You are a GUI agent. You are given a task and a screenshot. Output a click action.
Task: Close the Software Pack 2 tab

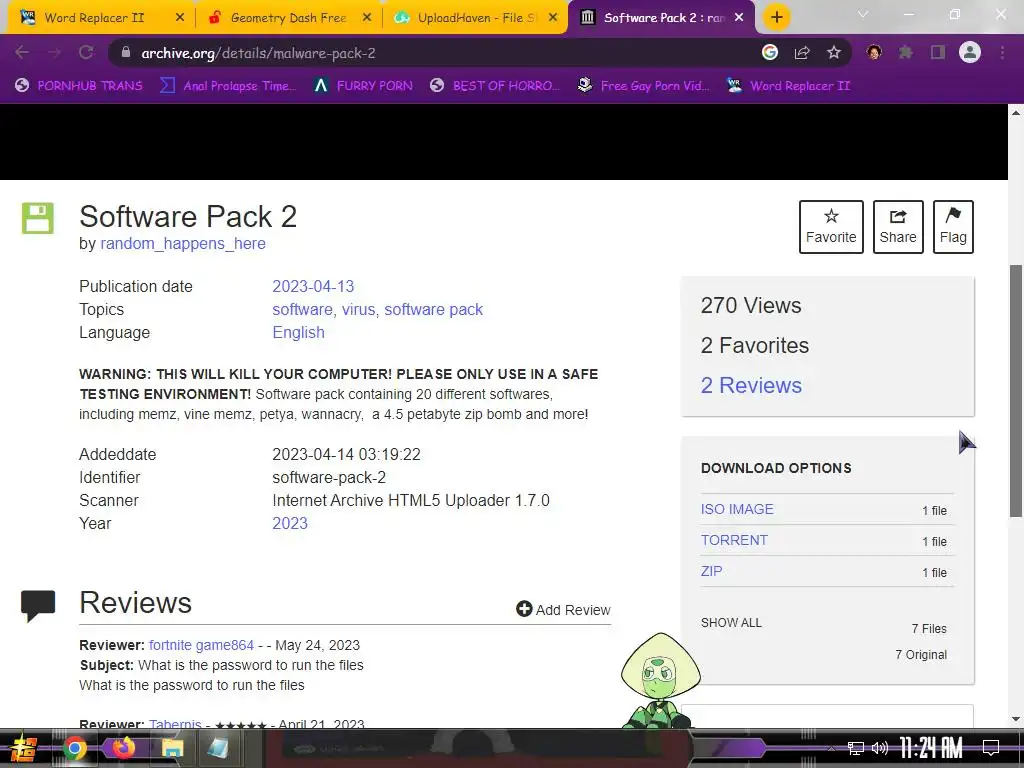click(x=739, y=18)
